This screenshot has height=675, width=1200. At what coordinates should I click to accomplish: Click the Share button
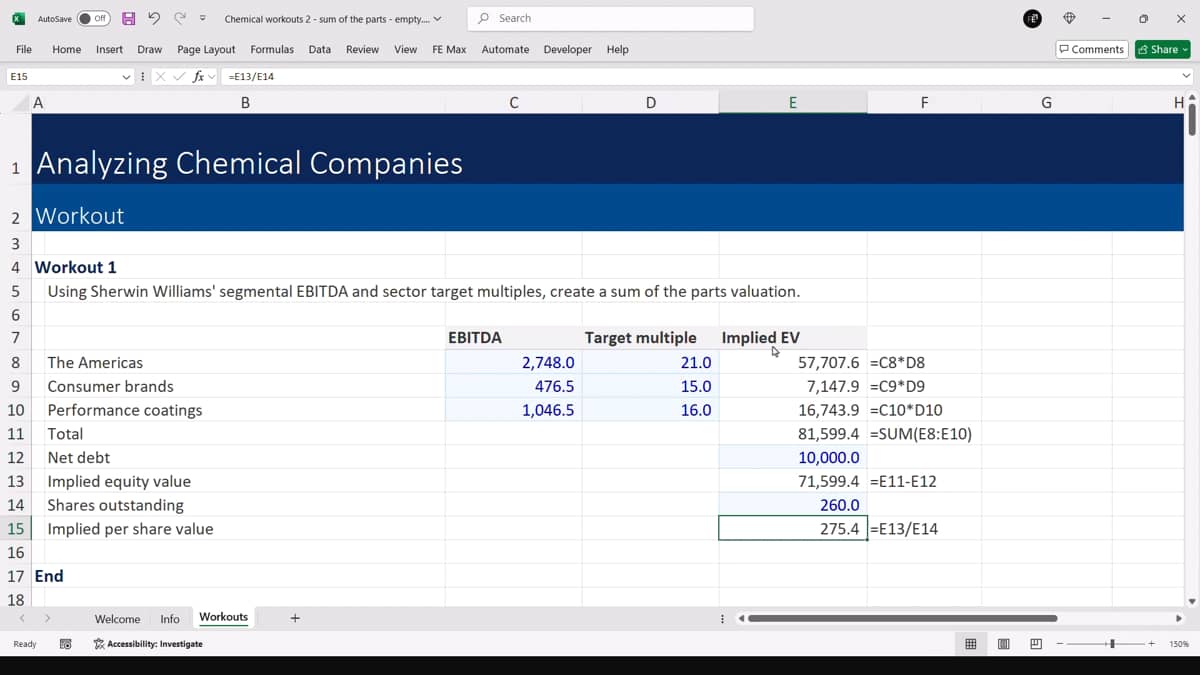click(x=1163, y=49)
